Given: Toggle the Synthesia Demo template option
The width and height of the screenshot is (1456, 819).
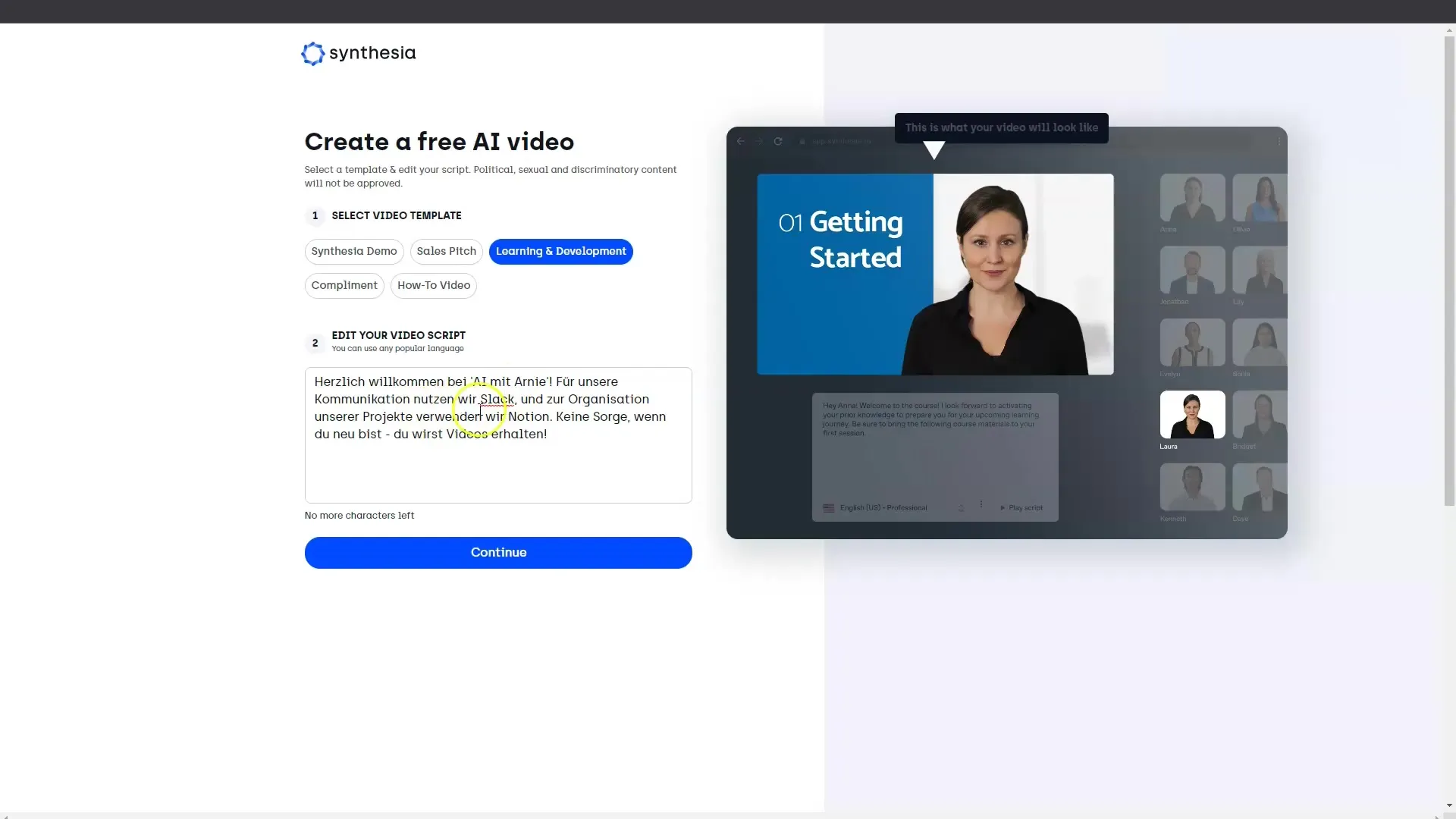Looking at the screenshot, I should tap(354, 251).
